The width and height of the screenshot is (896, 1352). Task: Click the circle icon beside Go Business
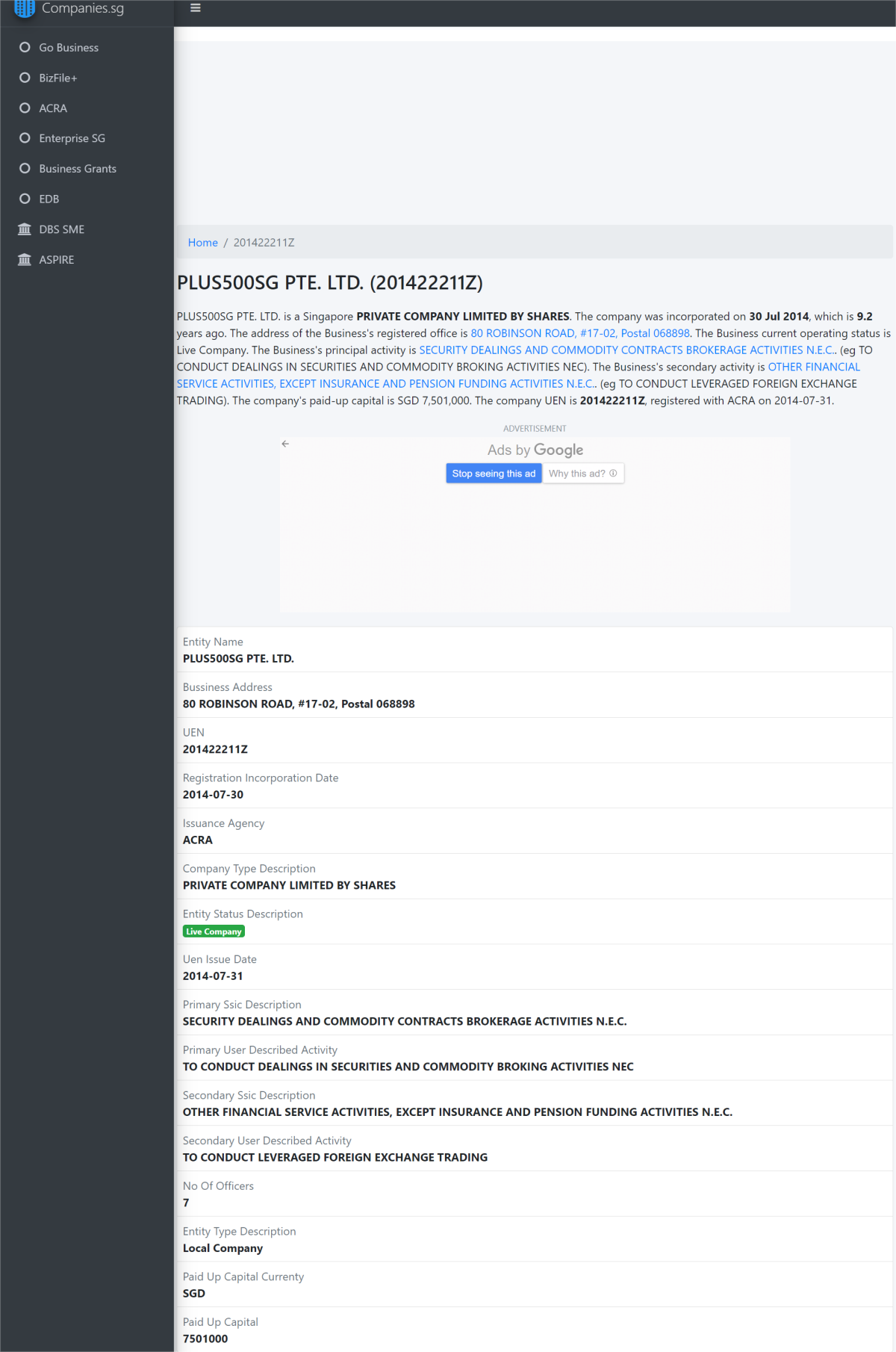click(x=25, y=47)
